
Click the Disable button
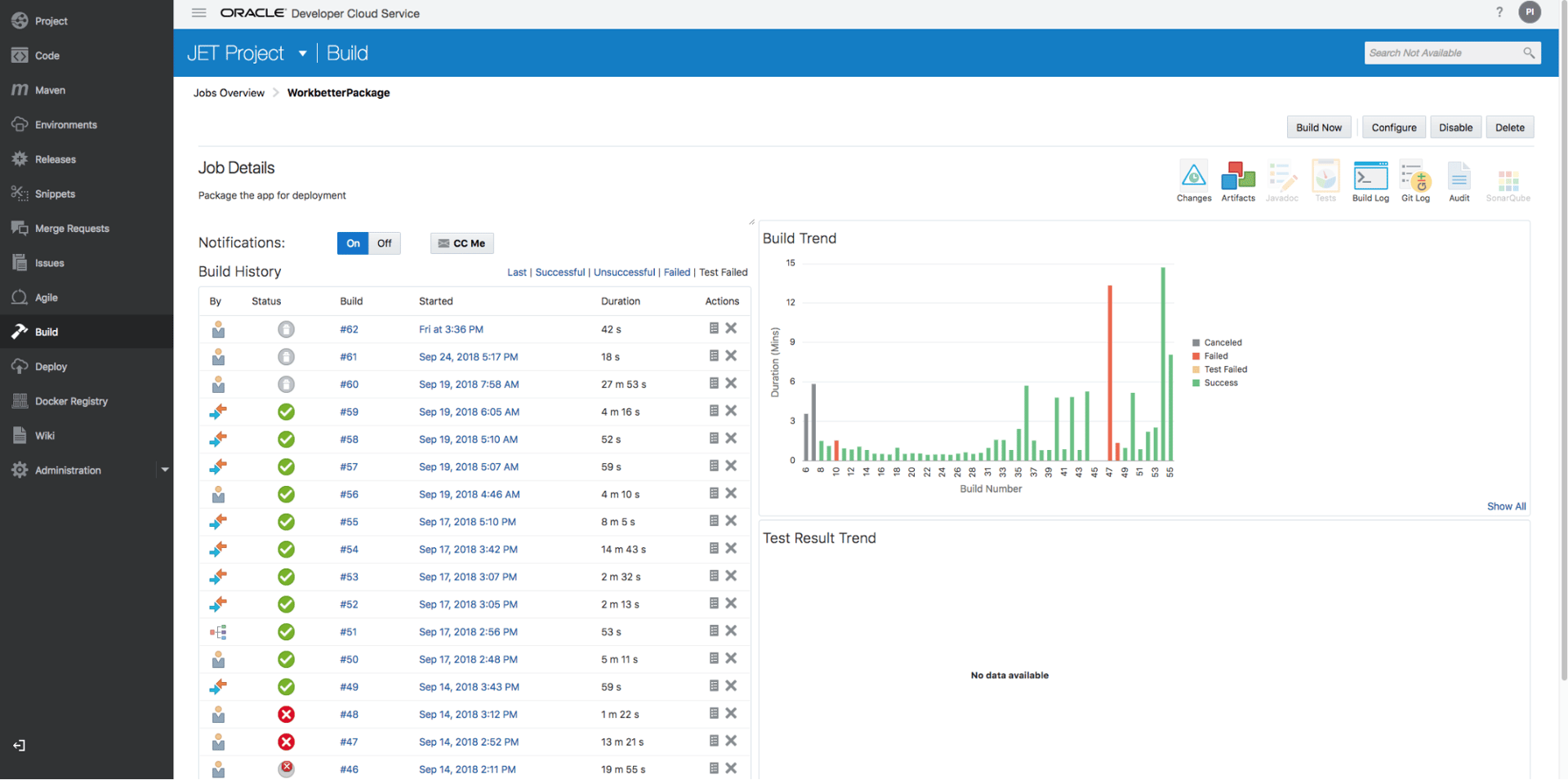pyautogui.click(x=1455, y=127)
